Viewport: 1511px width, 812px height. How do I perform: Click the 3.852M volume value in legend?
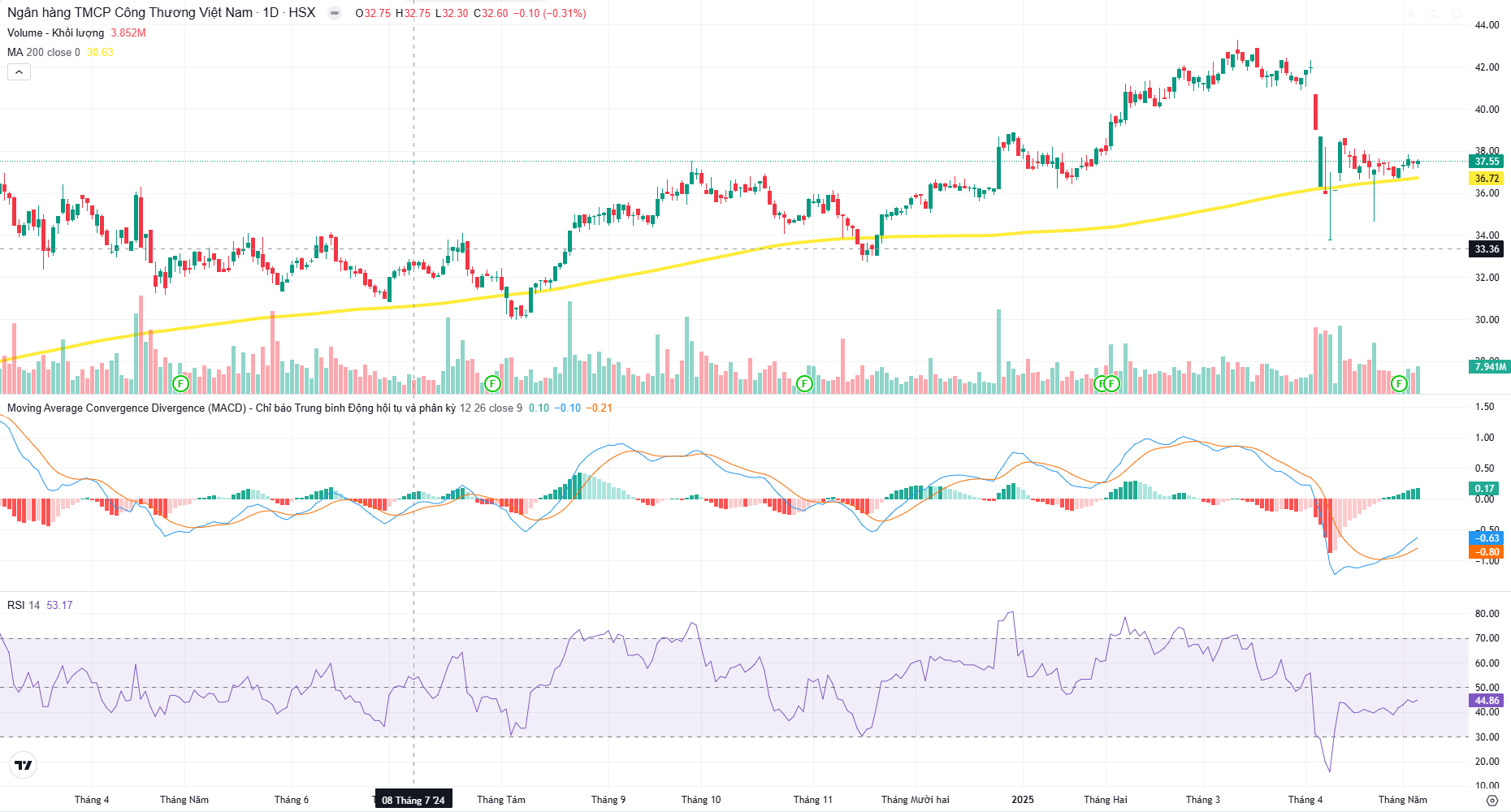[x=128, y=32]
